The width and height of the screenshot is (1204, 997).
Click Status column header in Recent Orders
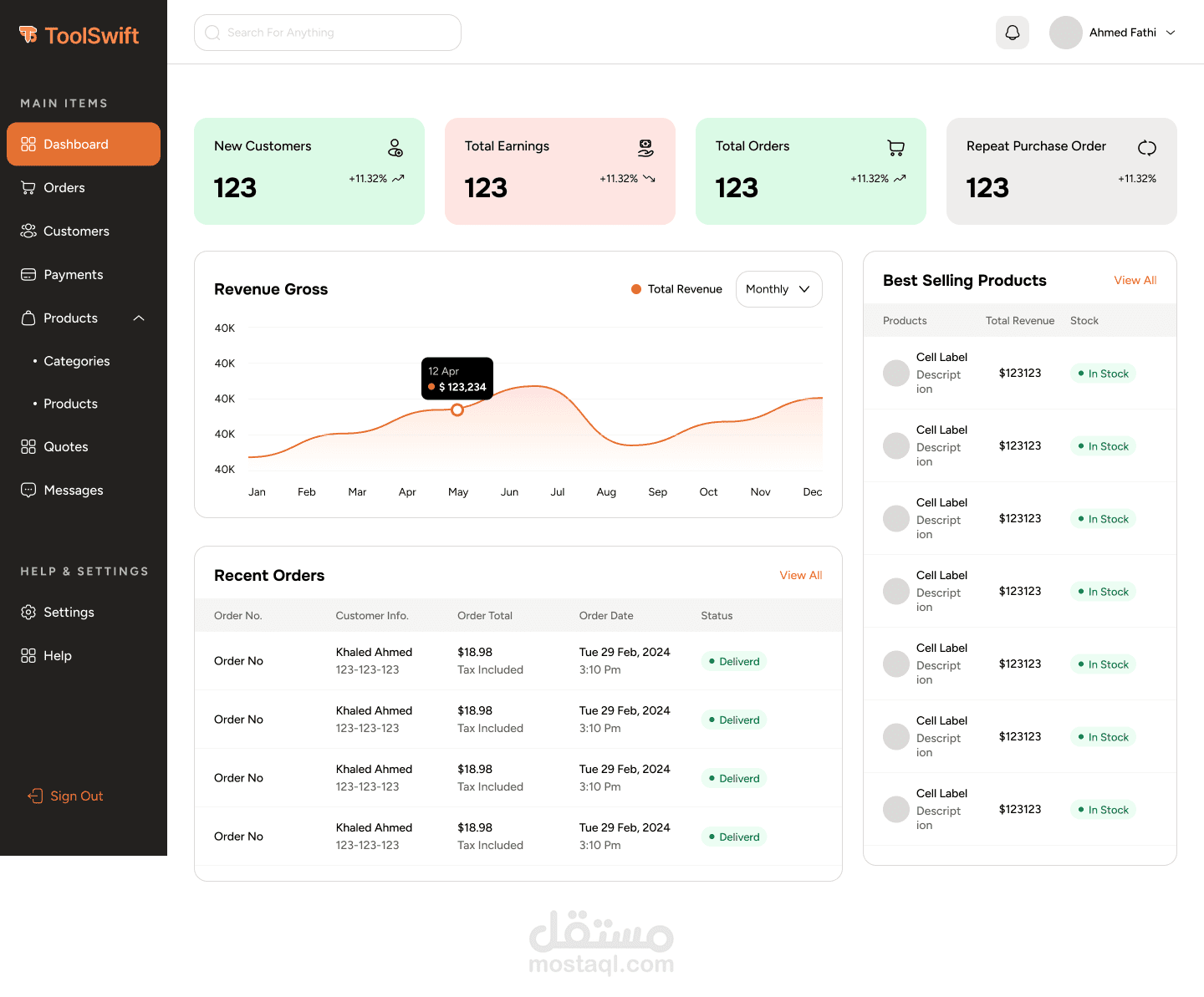pos(717,615)
